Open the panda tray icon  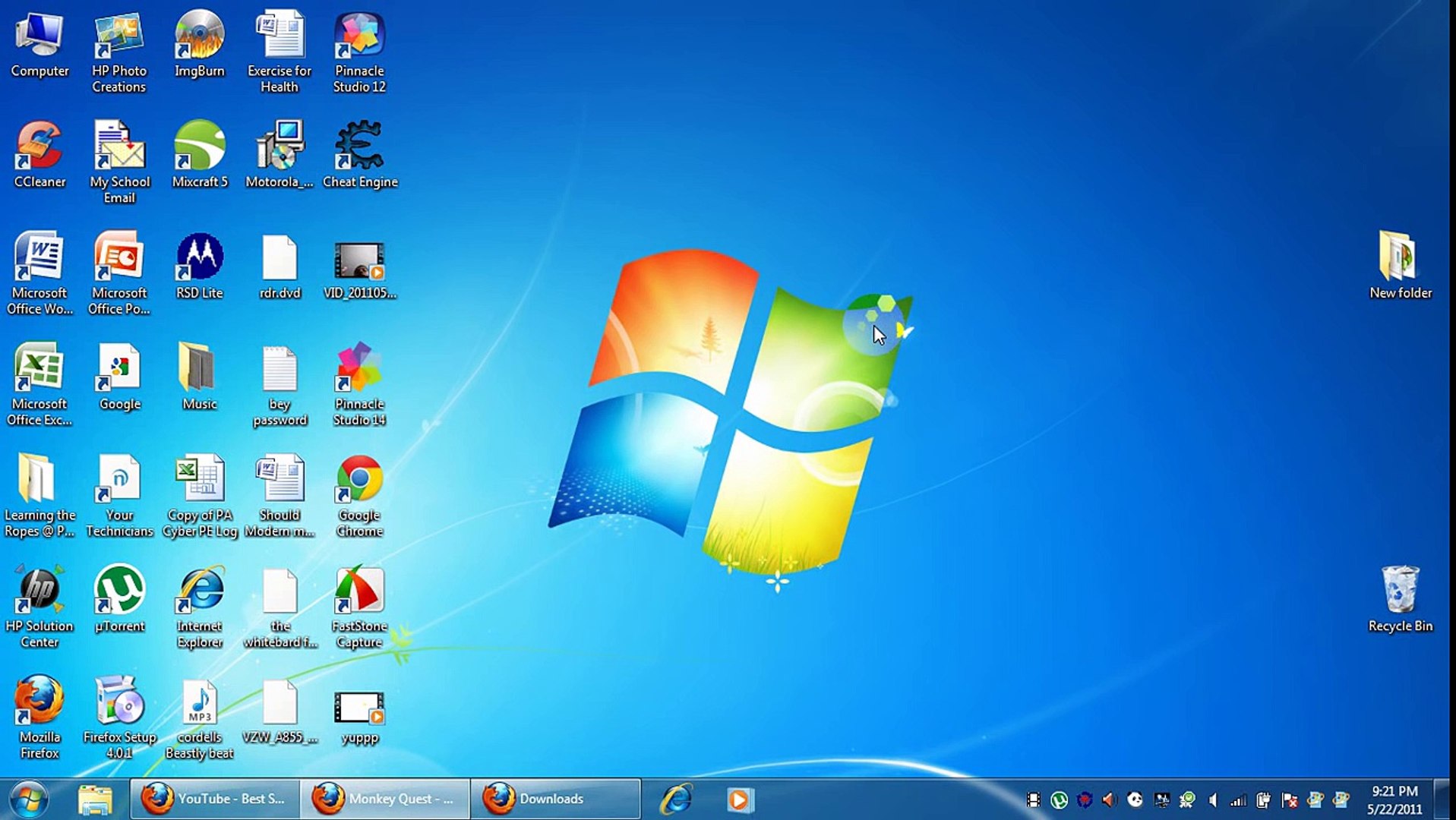(1135, 799)
